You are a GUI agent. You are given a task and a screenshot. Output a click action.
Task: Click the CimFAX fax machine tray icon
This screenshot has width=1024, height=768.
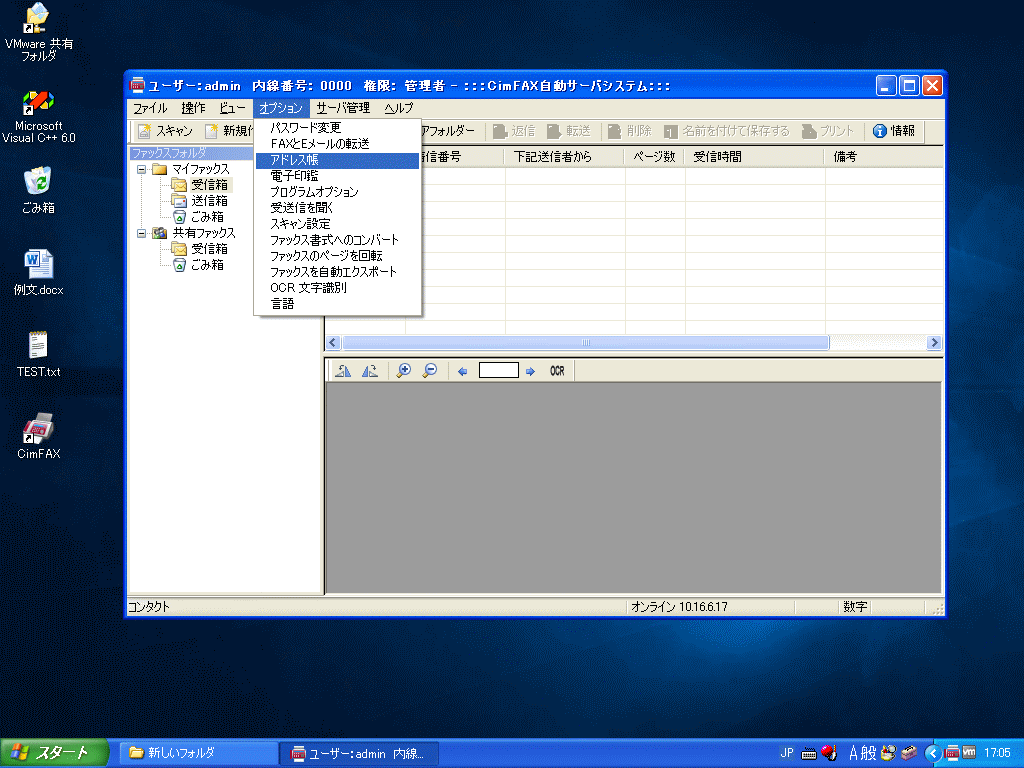point(952,753)
